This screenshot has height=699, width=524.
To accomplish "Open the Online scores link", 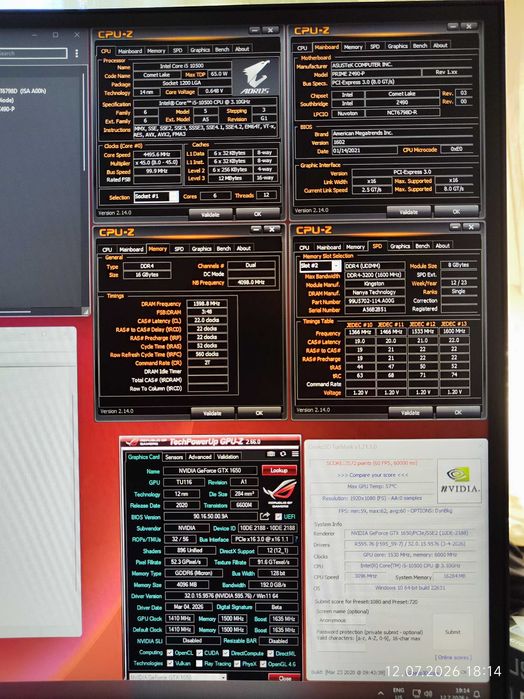I will coord(454,658).
